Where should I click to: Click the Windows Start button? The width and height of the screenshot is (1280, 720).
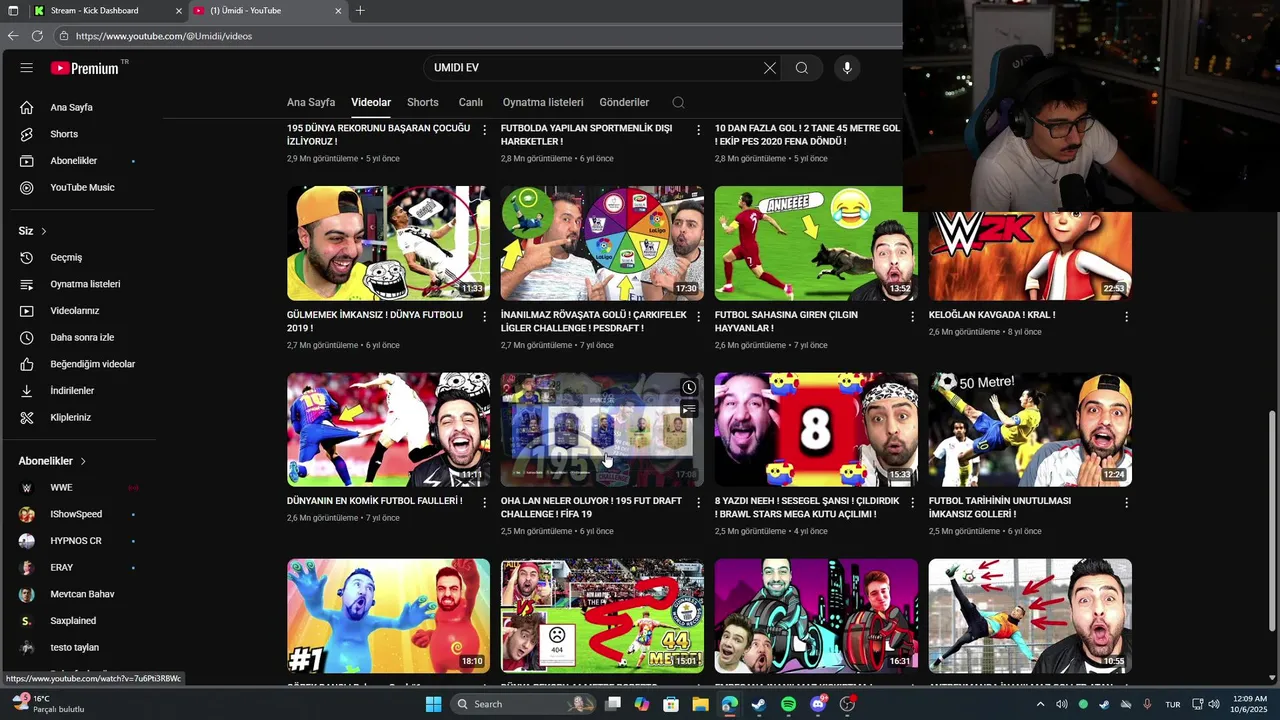coord(433,704)
